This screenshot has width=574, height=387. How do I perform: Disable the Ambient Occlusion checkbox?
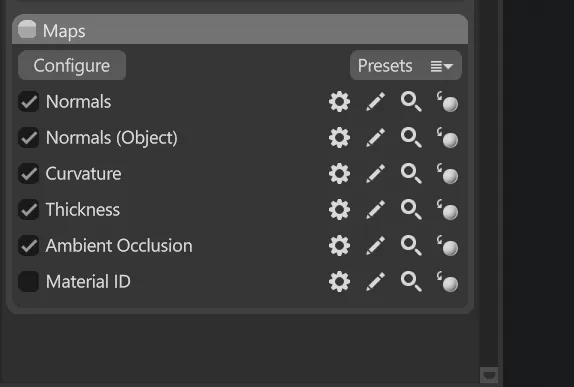point(29,245)
